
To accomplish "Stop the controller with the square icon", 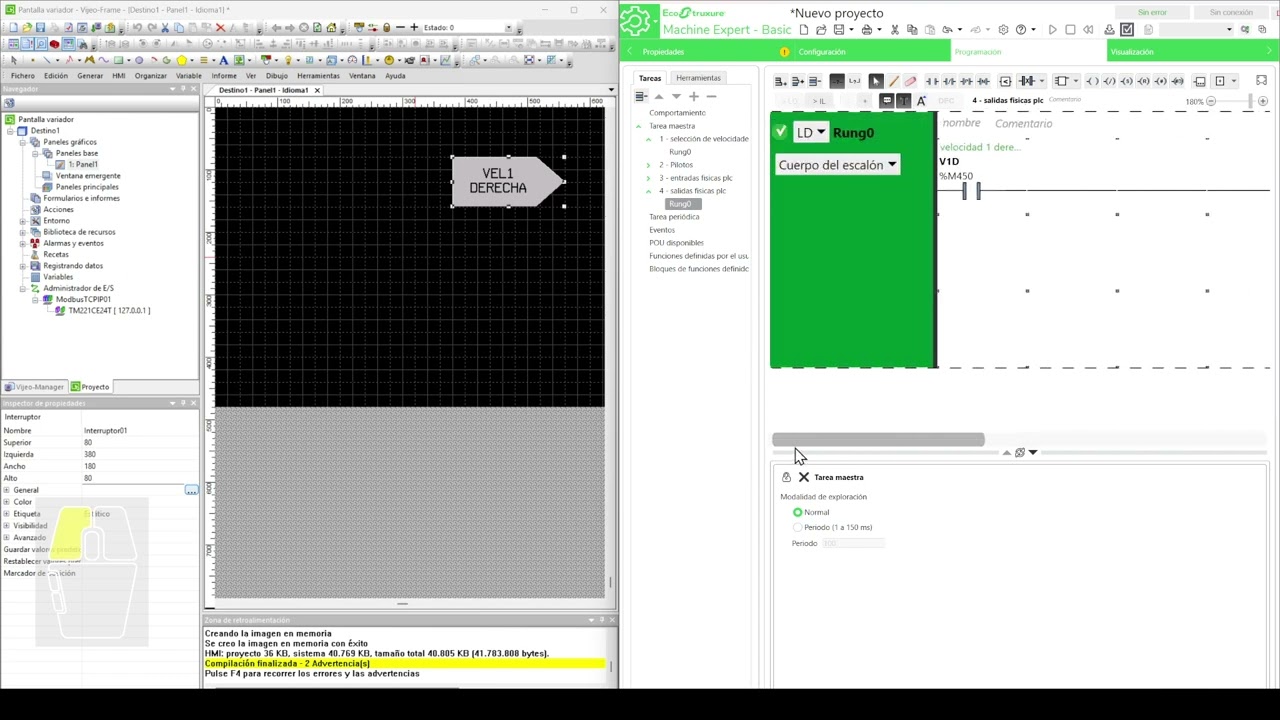I will click(x=1070, y=30).
